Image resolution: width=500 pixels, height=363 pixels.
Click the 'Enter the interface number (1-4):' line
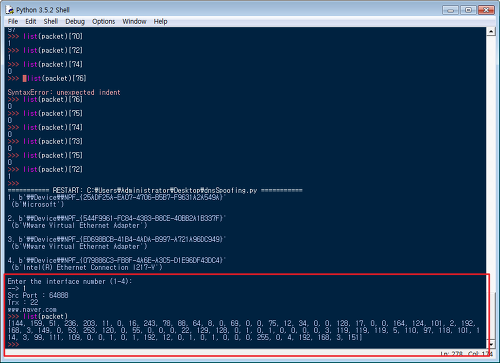point(70,281)
